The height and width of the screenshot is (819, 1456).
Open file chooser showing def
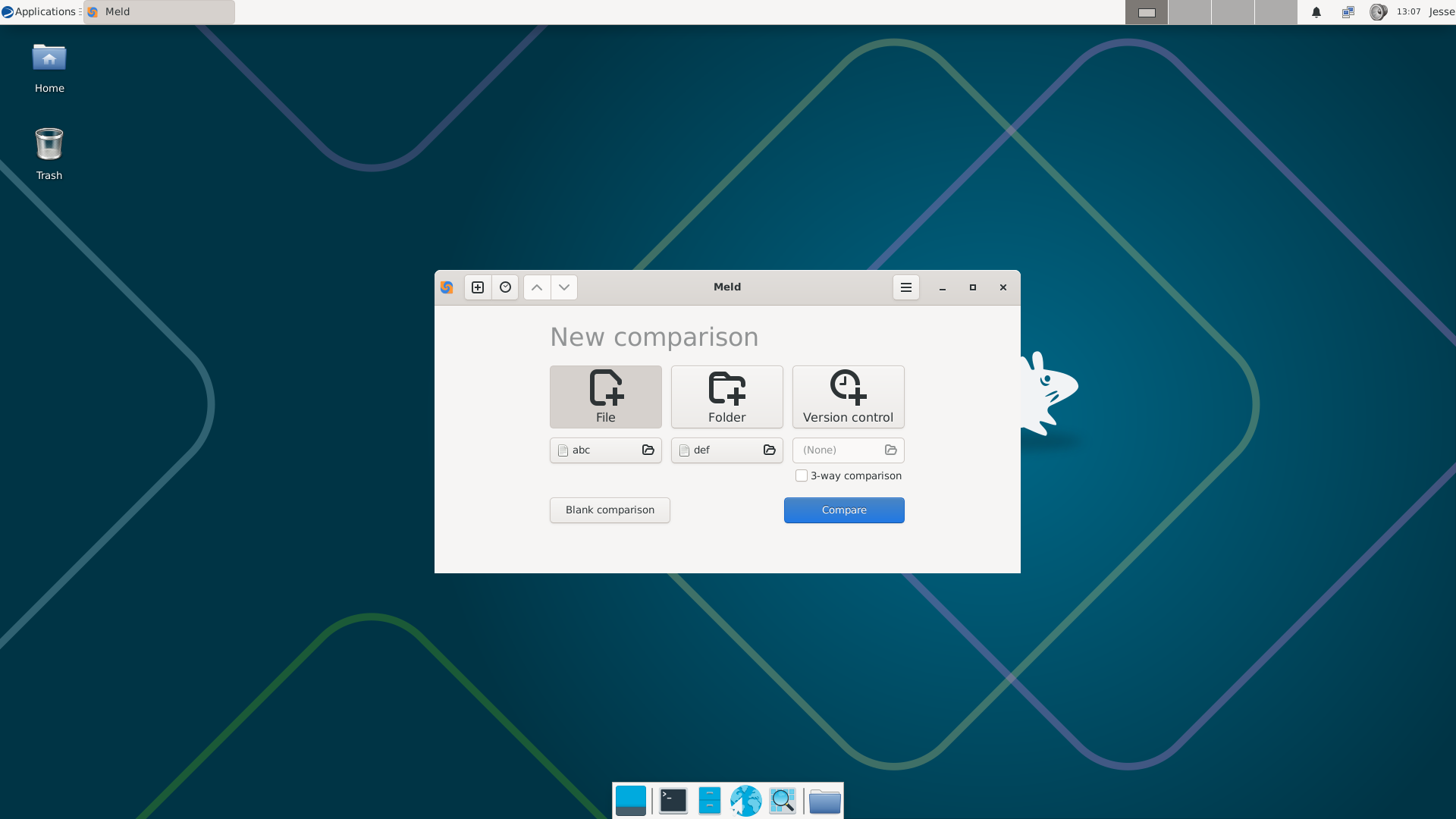click(727, 450)
